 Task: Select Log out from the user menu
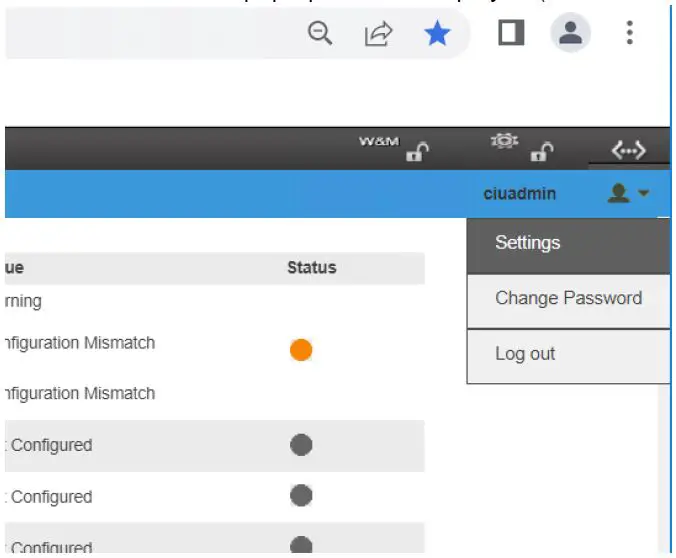click(x=525, y=354)
